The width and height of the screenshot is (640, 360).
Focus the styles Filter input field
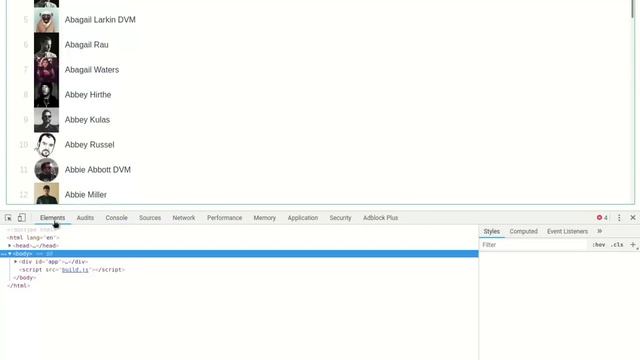point(534,245)
